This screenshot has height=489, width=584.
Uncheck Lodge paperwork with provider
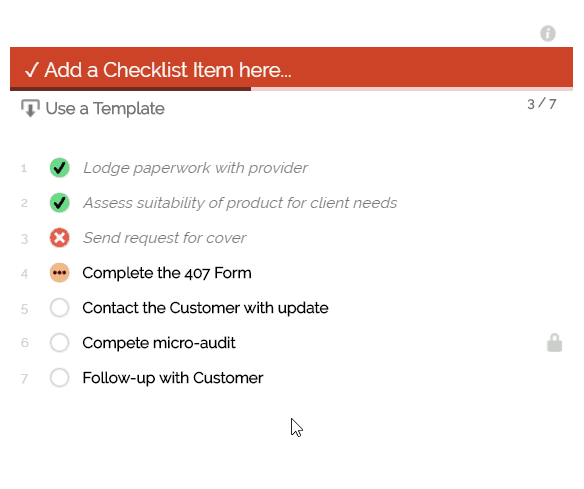point(60,168)
